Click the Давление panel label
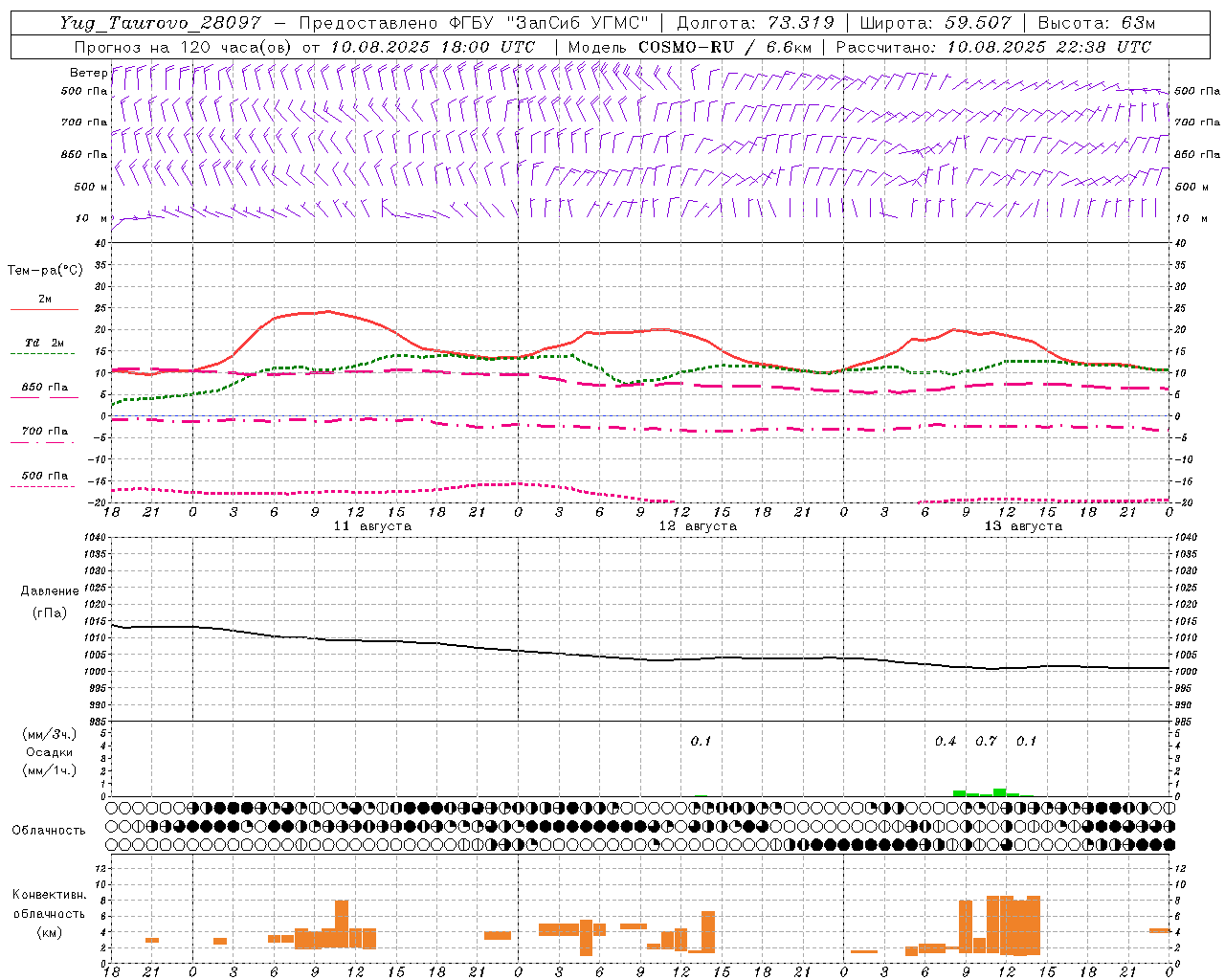 click(x=50, y=591)
